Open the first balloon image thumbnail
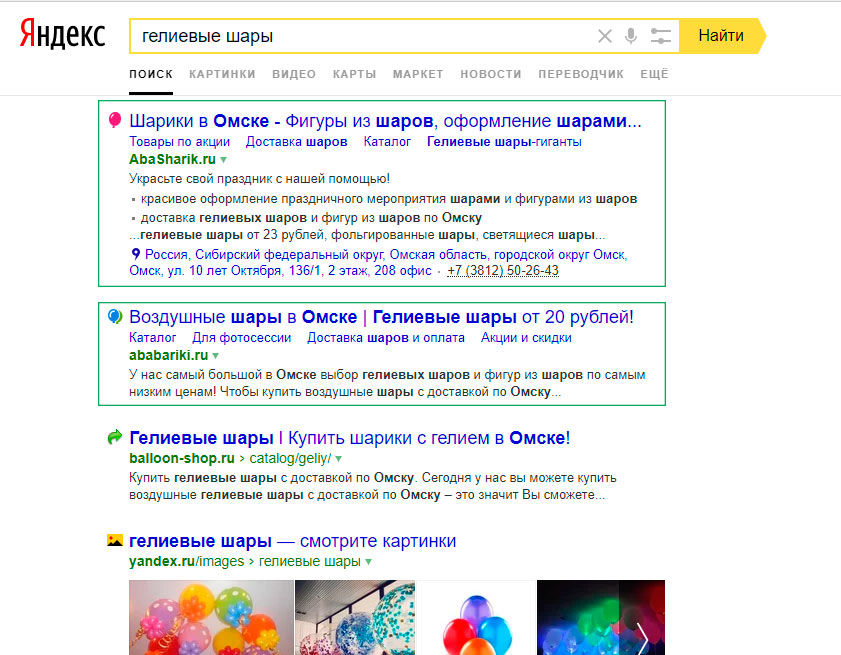The image size is (841, 655). tap(211, 617)
